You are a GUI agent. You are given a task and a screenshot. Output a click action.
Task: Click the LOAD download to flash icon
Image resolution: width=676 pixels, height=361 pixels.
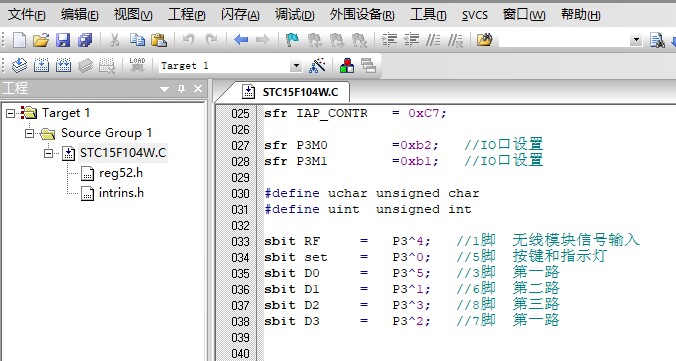[x=137, y=66]
